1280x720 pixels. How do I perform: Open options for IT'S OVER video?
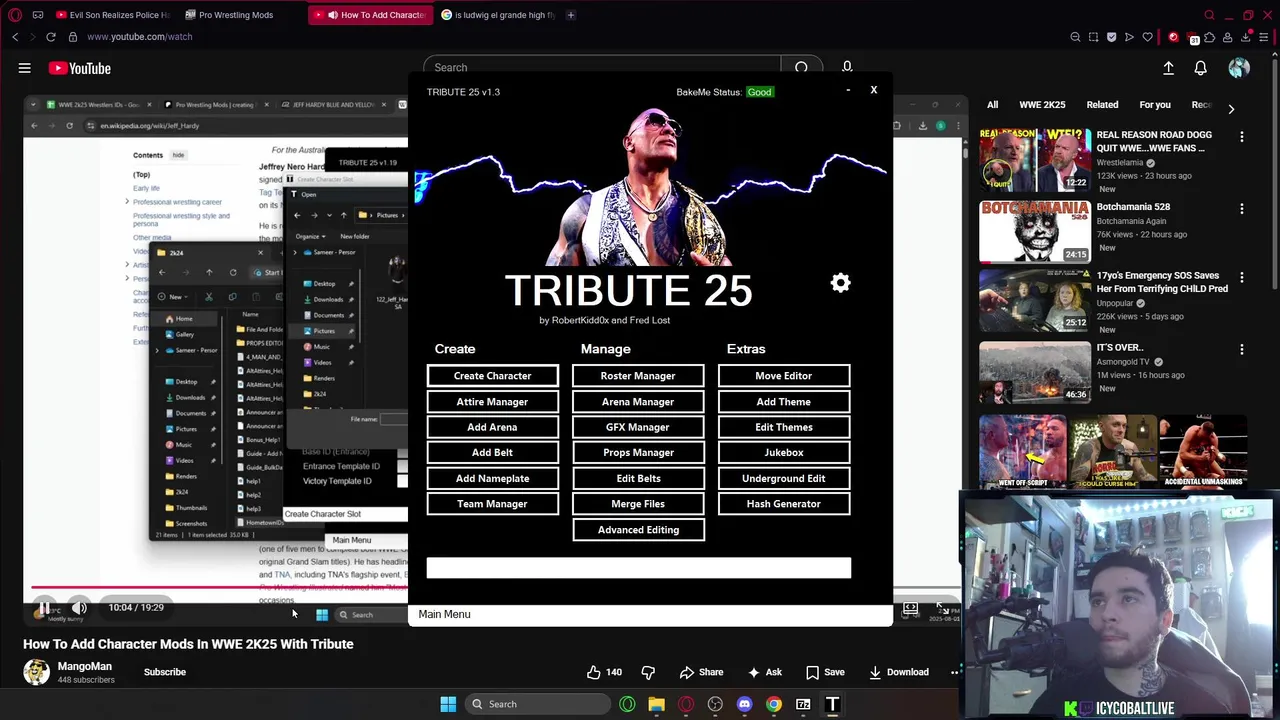[1242, 350]
